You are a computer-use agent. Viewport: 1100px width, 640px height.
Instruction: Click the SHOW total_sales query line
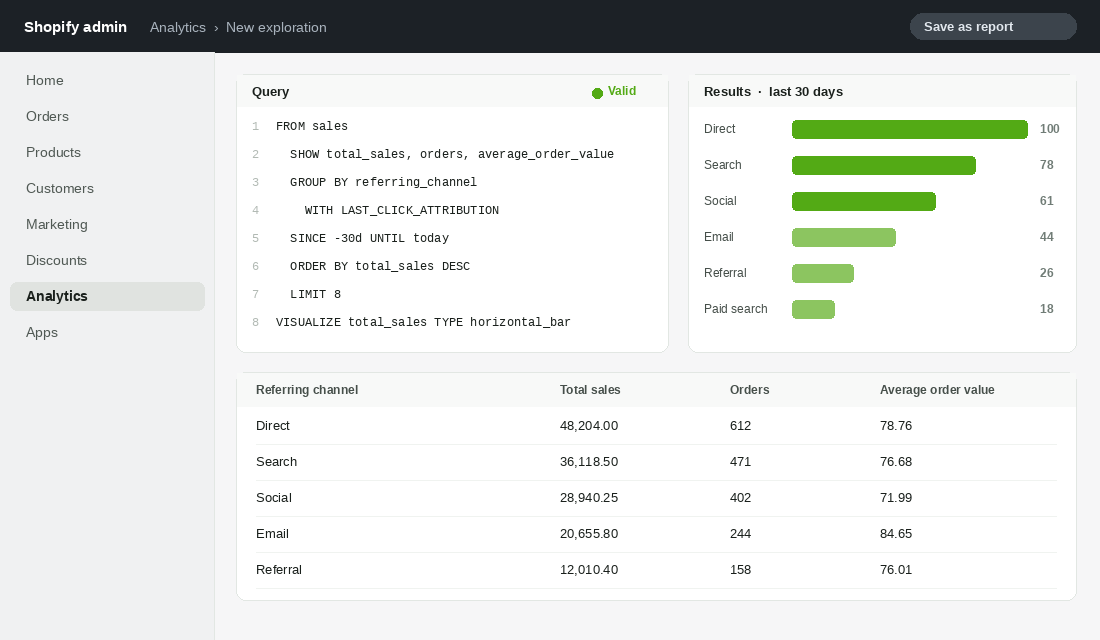click(452, 154)
